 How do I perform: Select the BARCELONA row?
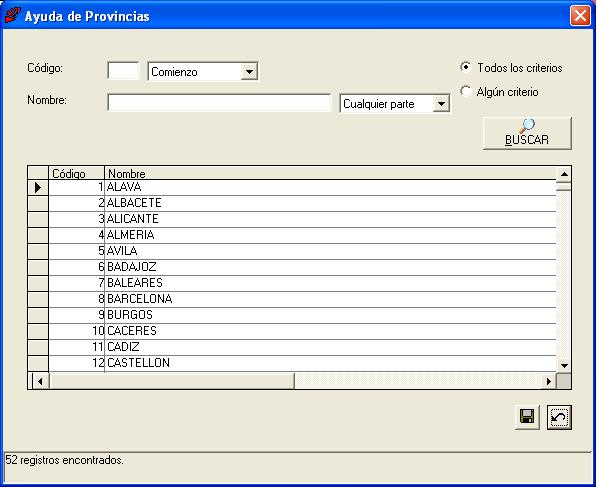coord(292,299)
